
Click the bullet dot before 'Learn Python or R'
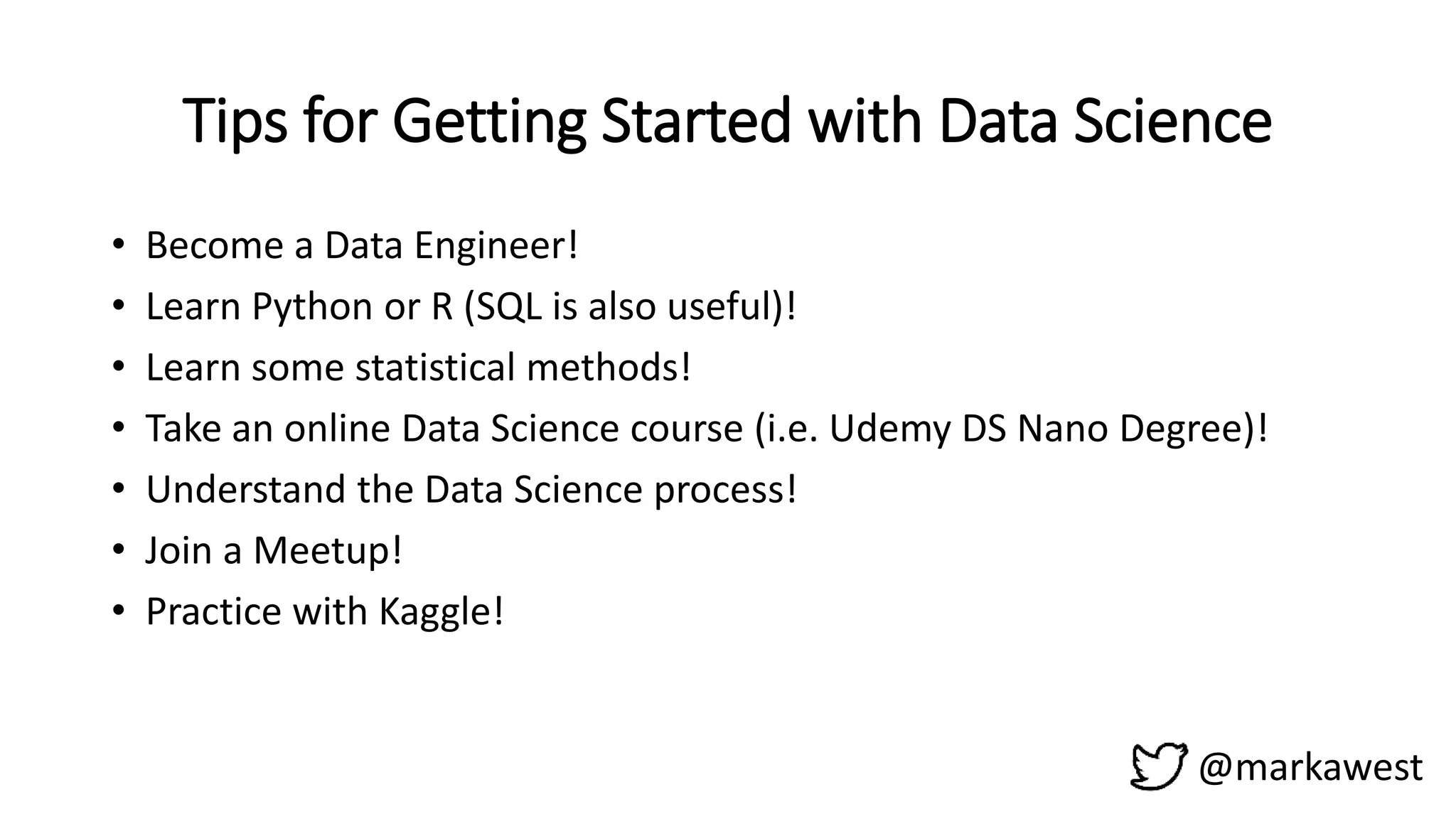tap(118, 306)
